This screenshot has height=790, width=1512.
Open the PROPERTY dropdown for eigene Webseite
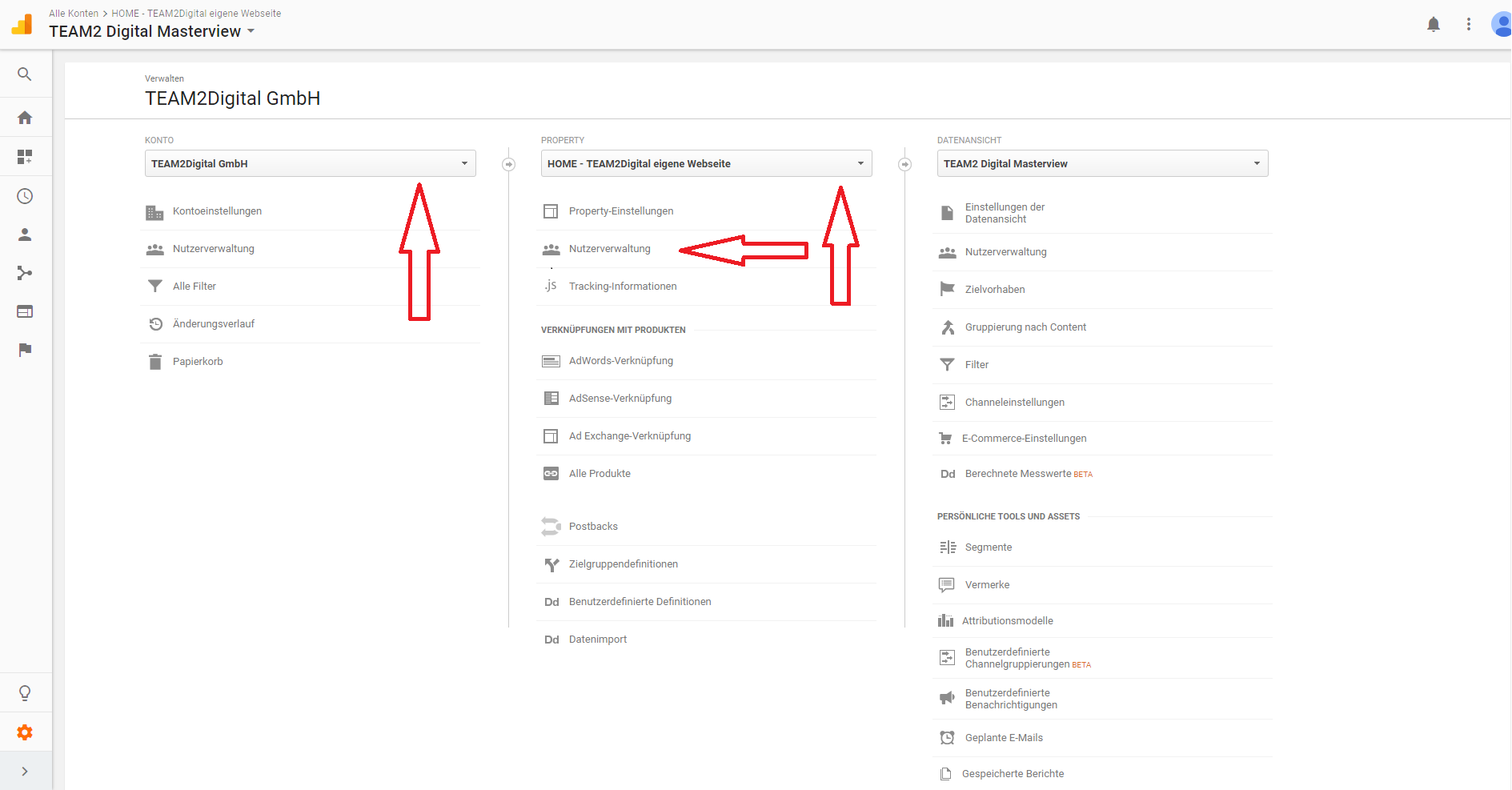click(x=706, y=163)
